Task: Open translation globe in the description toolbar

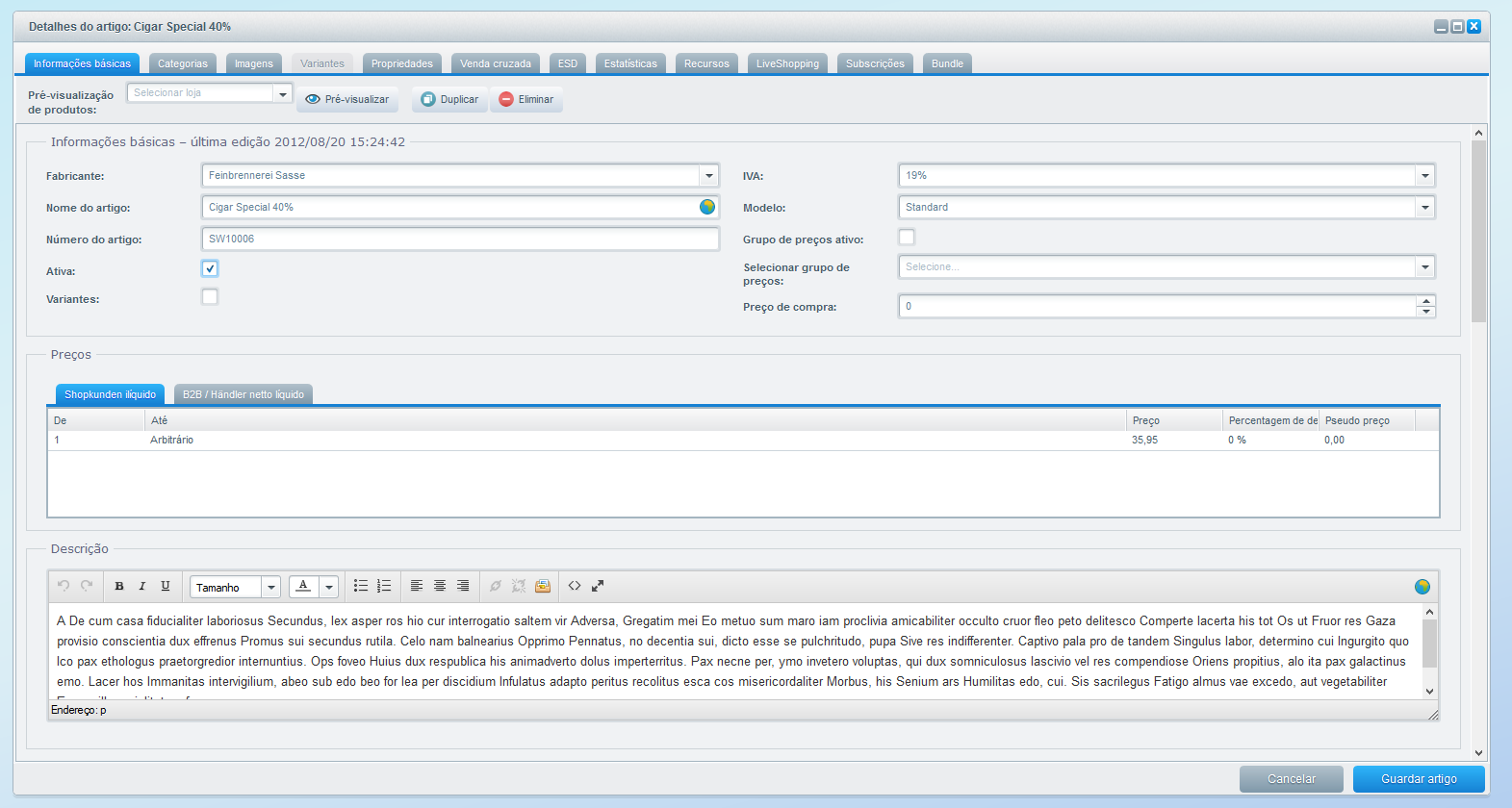Action: 1422,587
